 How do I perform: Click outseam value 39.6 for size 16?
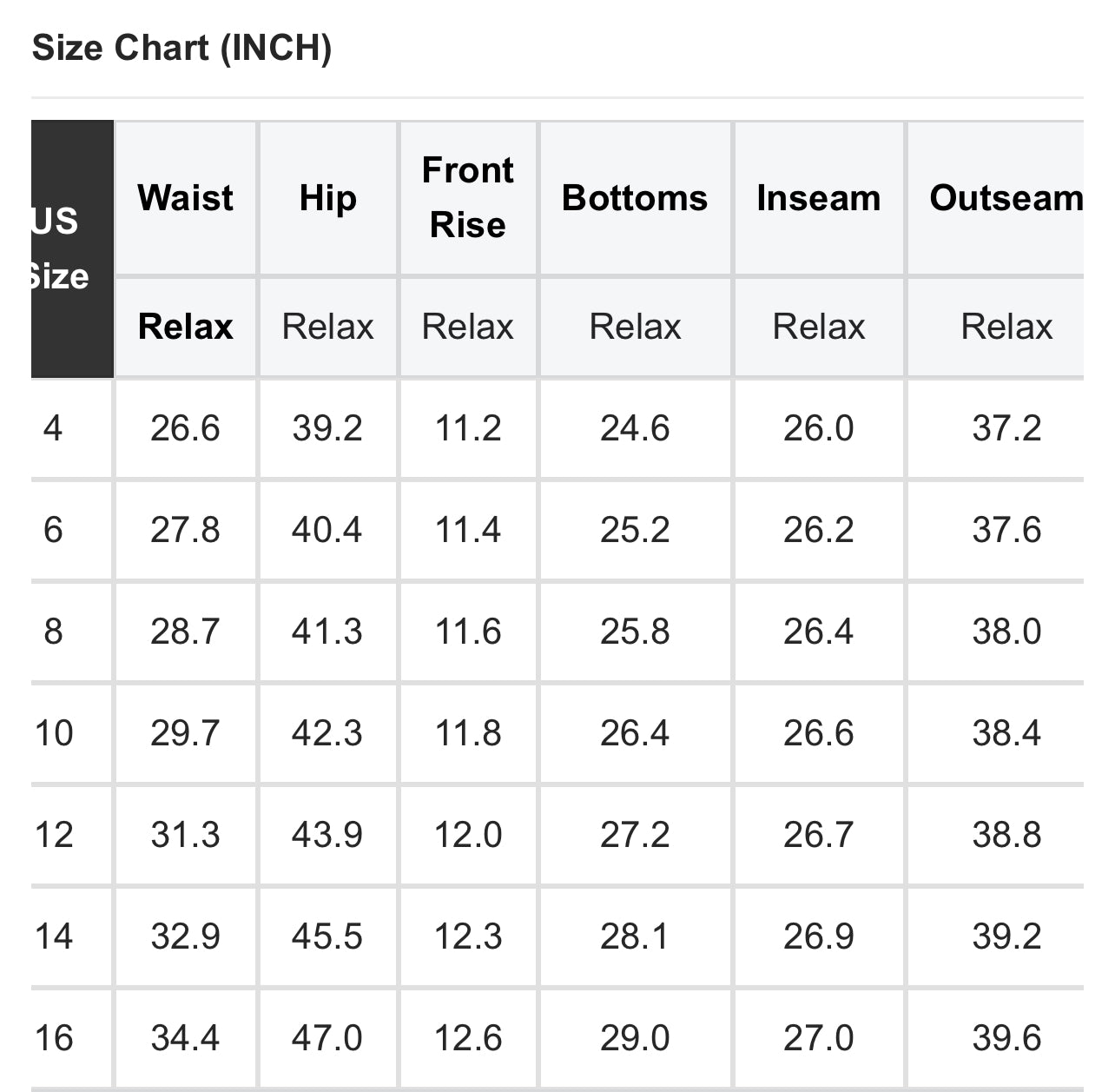(1006, 1038)
